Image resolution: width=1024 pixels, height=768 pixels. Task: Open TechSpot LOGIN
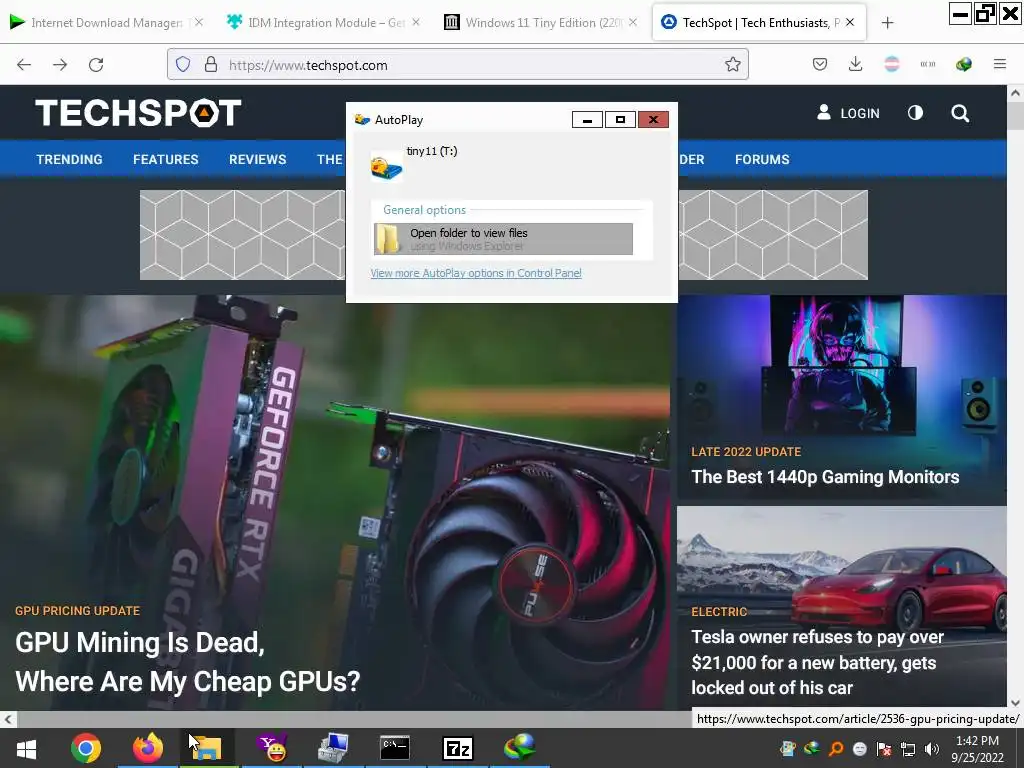point(848,113)
